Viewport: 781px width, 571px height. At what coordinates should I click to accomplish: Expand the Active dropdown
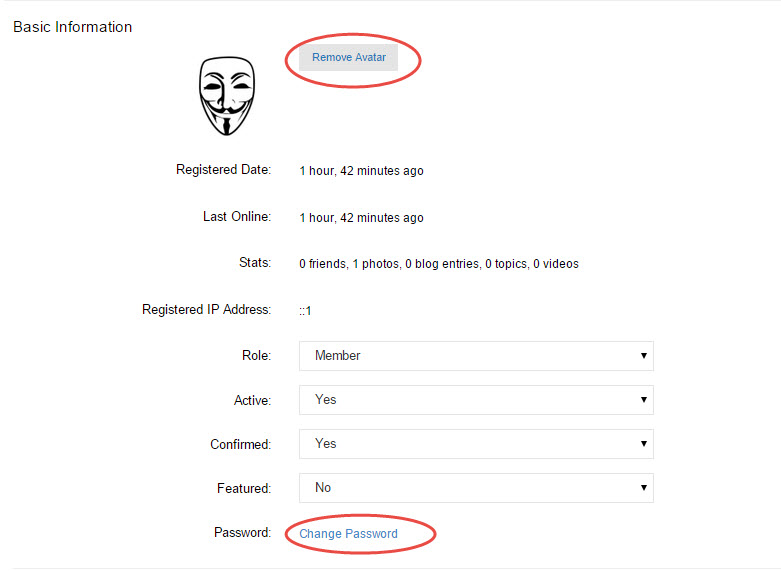476,400
